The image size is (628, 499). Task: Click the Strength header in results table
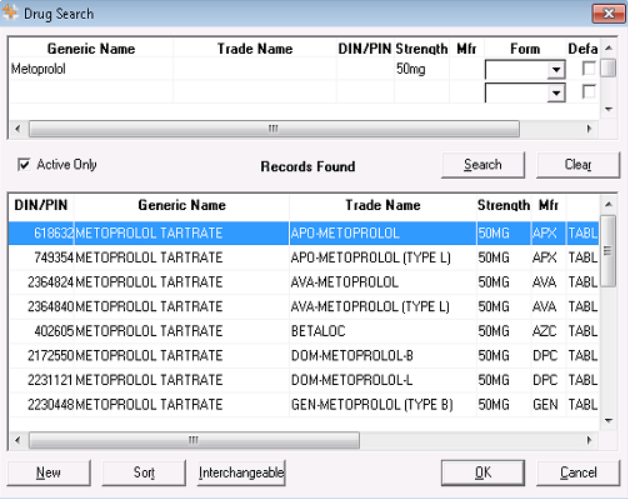(503, 205)
